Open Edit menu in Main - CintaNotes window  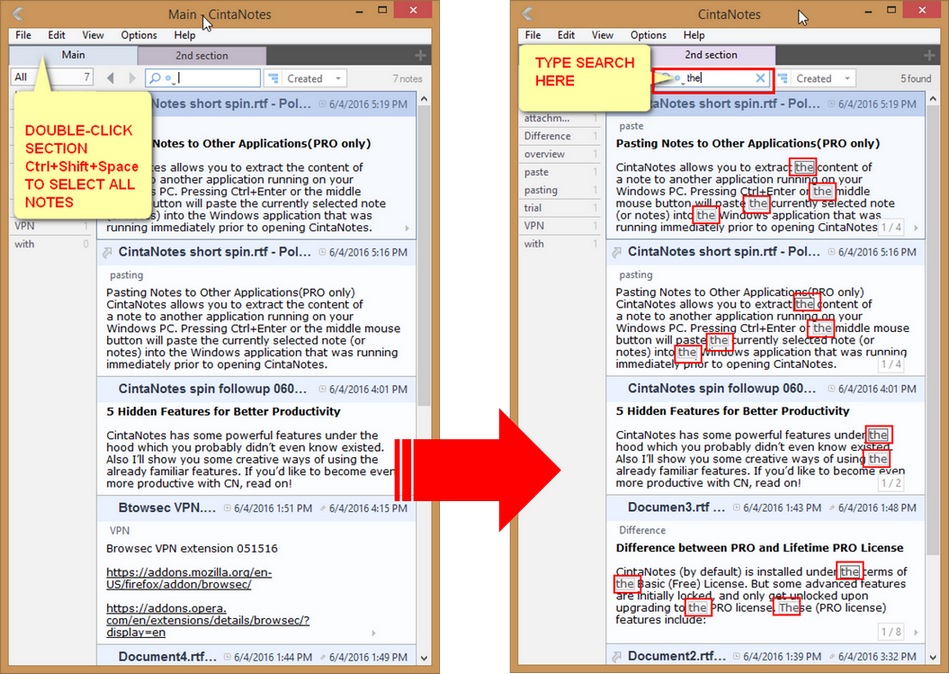56,35
